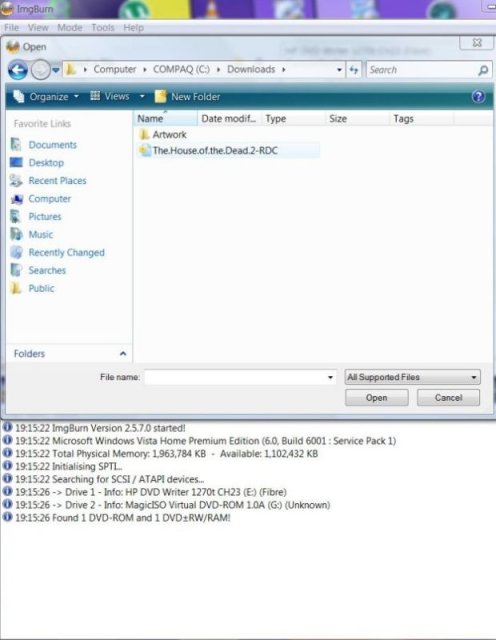The height and width of the screenshot is (640, 496).
Task: Select Downloads in the address breadcrumb
Action: pyautogui.click(x=251, y=69)
